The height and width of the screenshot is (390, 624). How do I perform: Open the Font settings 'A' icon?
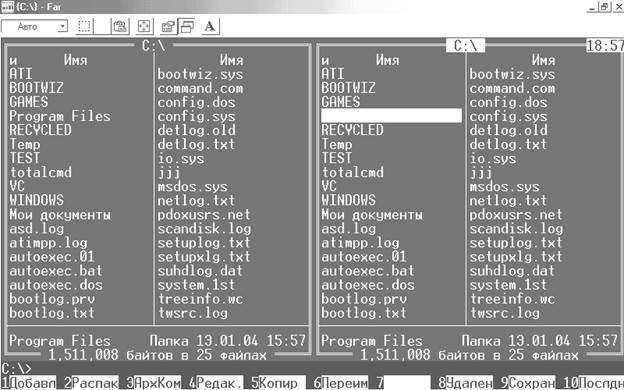tap(210, 26)
